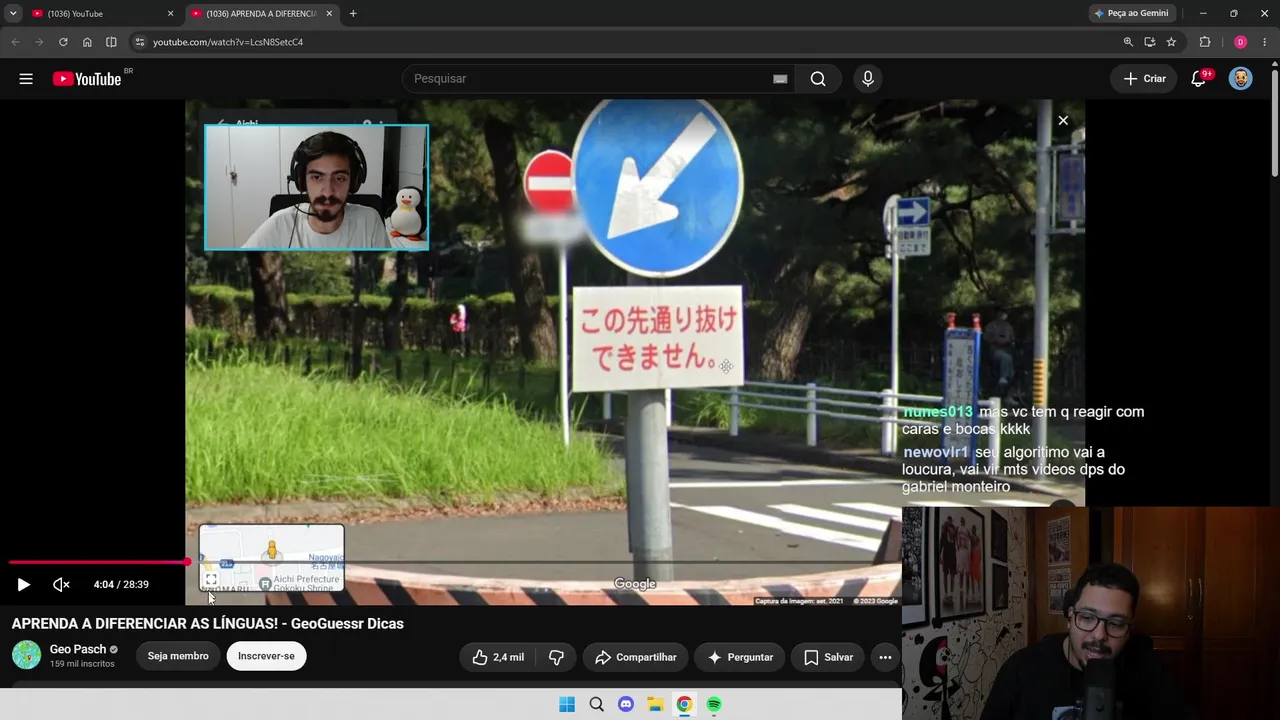Open the on-screen keyboard in search box
Image resolution: width=1280 pixels, height=720 pixels.
point(780,79)
